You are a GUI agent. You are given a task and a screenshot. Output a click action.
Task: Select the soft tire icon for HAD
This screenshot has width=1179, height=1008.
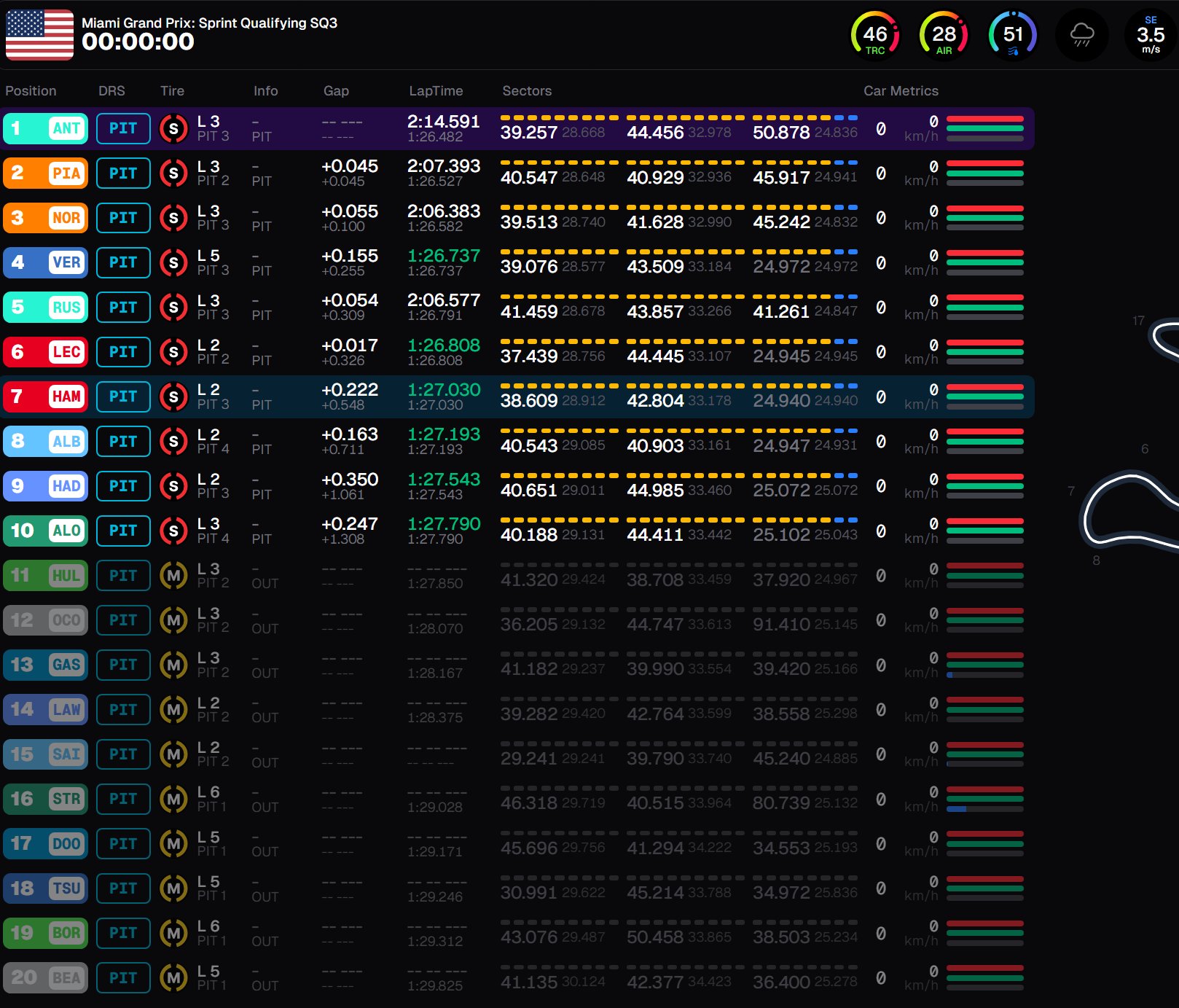pyautogui.click(x=173, y=486)
